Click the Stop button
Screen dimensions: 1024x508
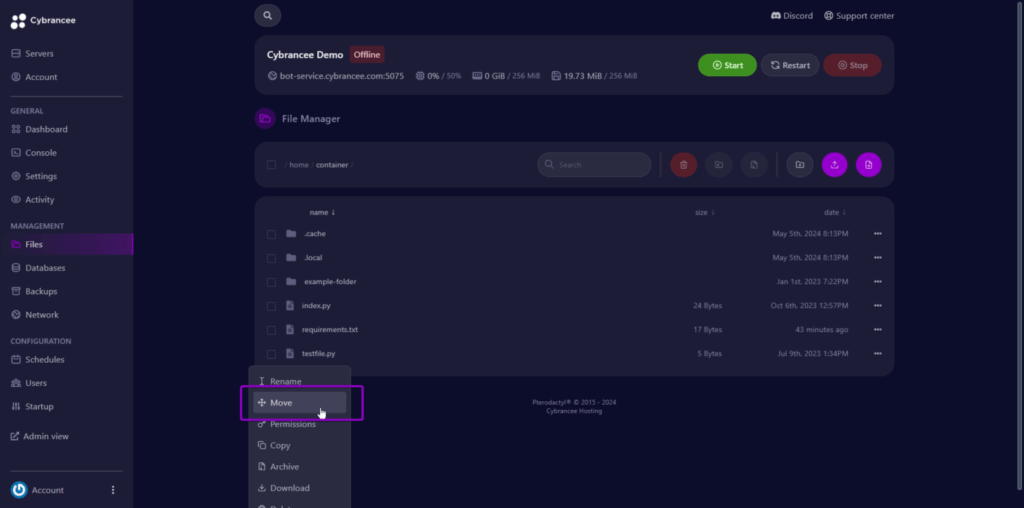pos(852,65)
